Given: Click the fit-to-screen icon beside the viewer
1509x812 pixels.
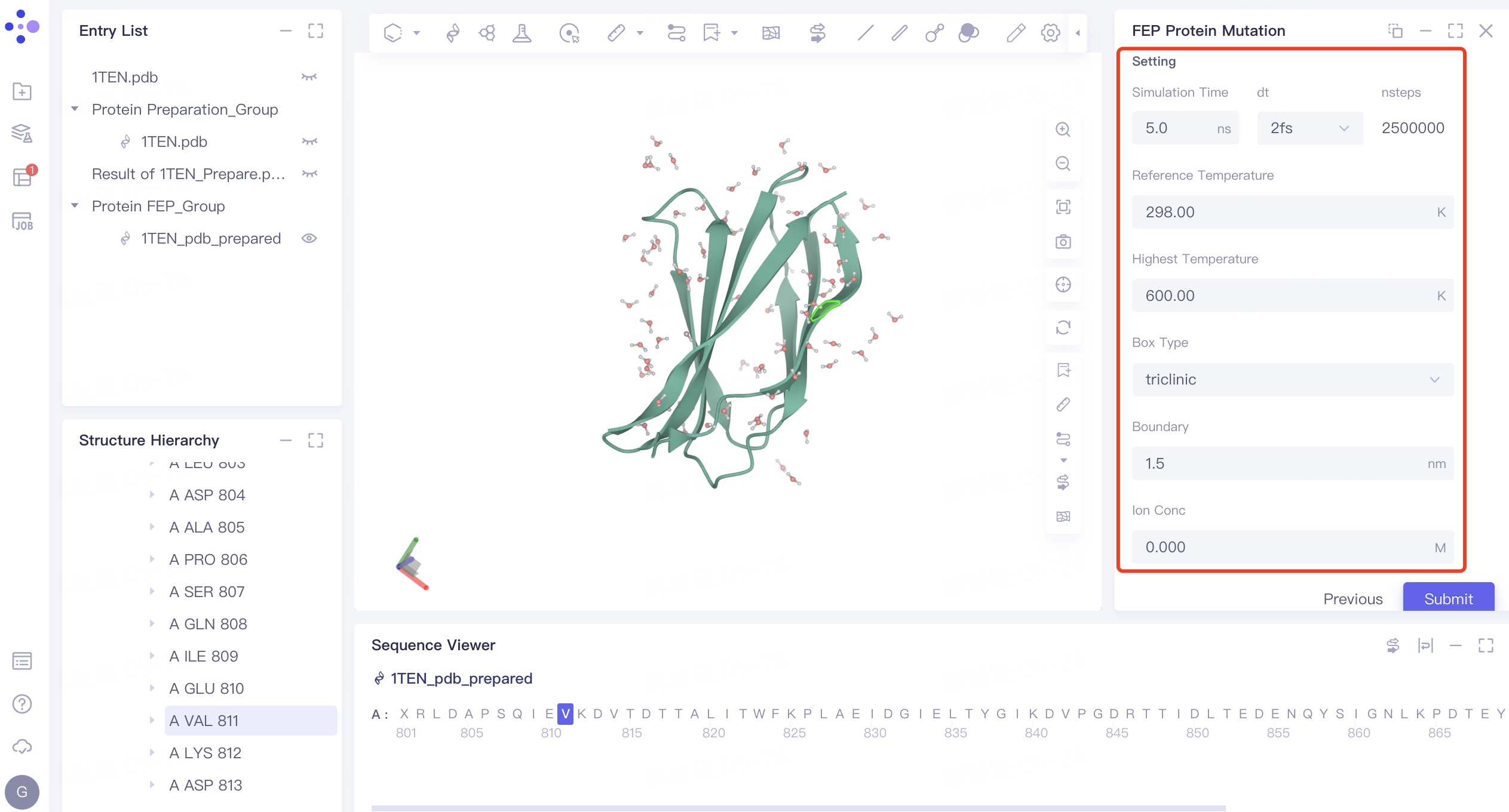Looking at the screenshot, I should click(1063, 207).
